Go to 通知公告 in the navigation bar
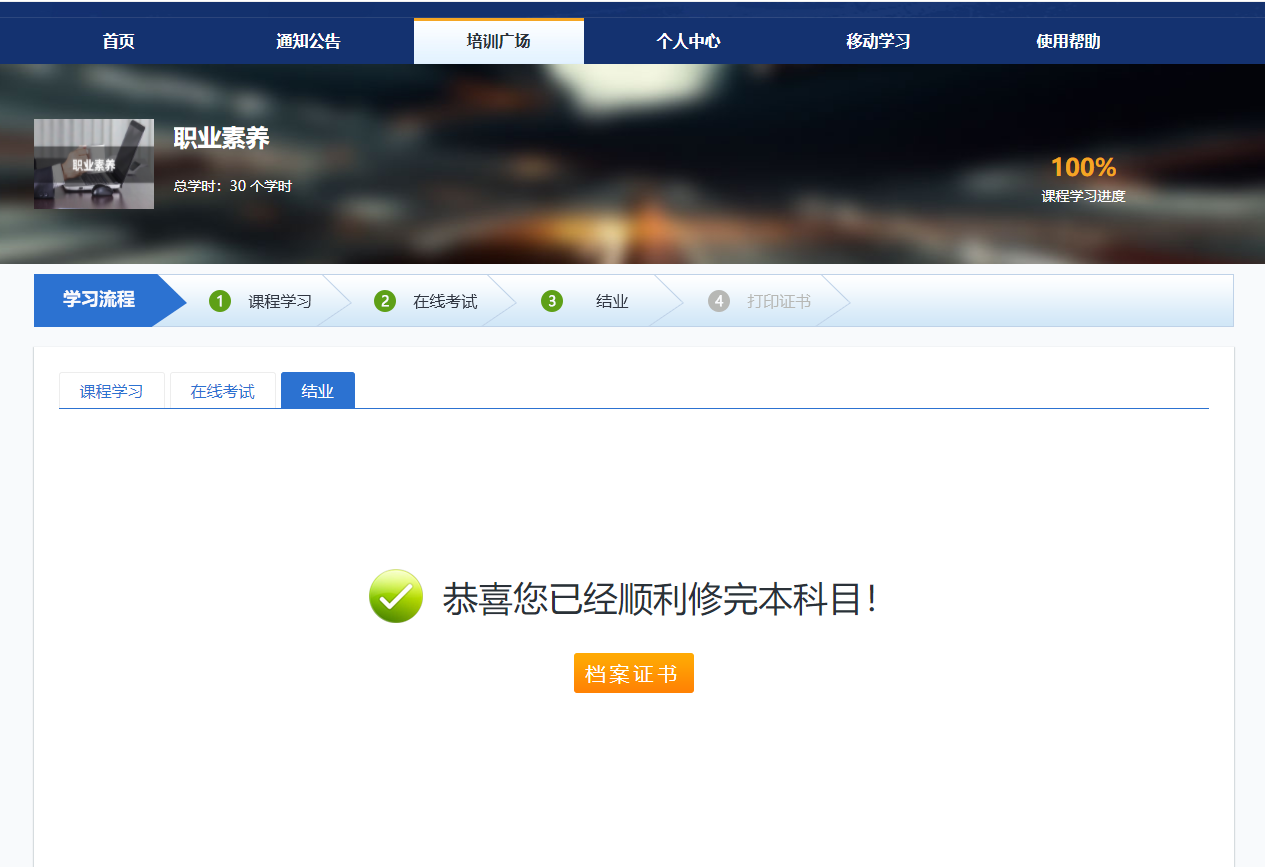This screenshot has height=867, width=1265. coord(308,41)
